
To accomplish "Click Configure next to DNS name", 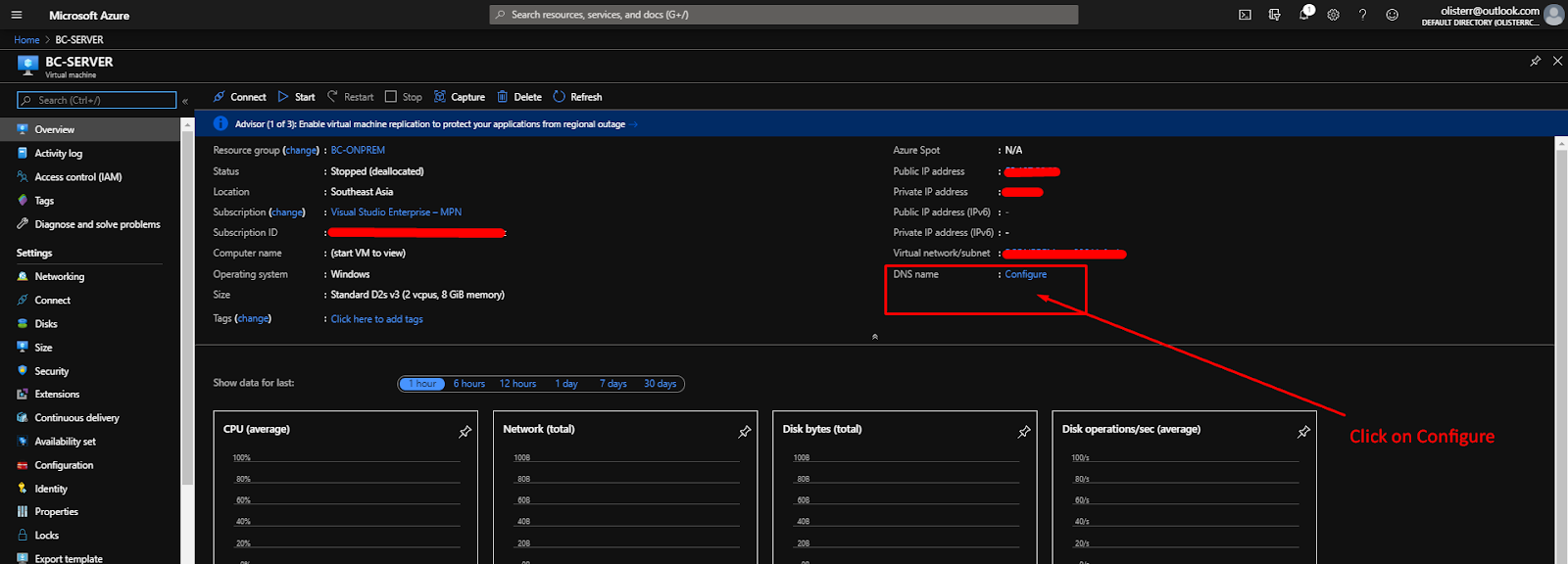I will tap(1025, 274).
